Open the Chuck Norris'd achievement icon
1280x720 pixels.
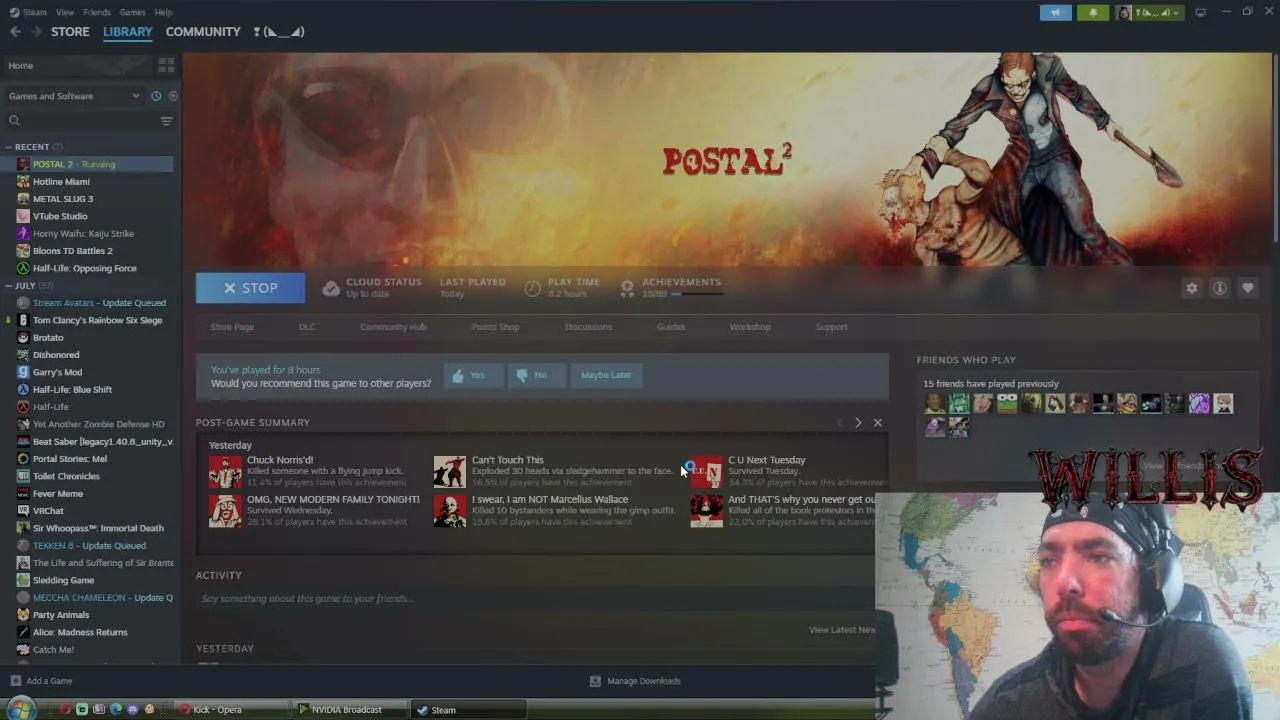pos(225,472)
